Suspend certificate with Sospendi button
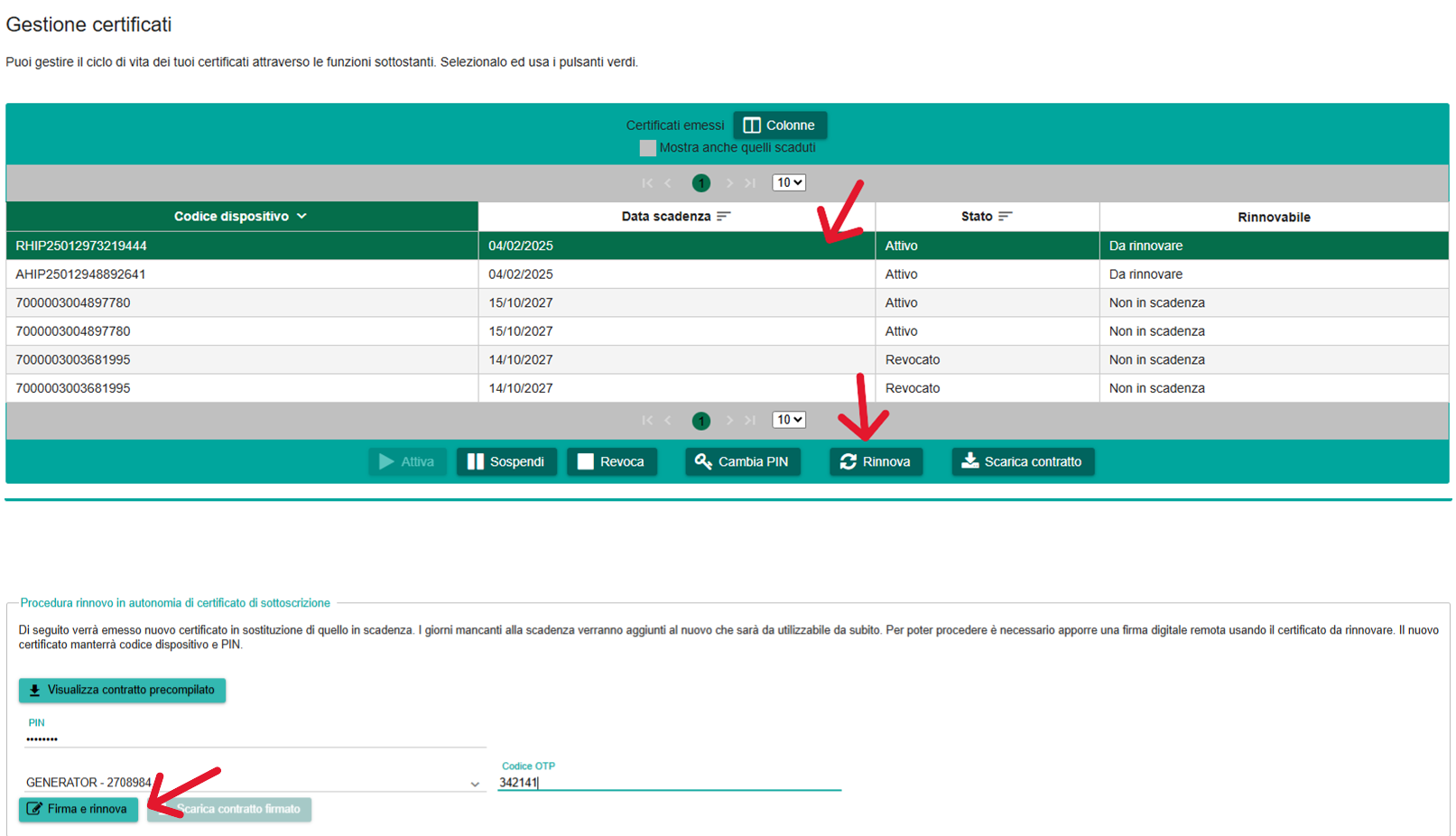 [506, 462]
